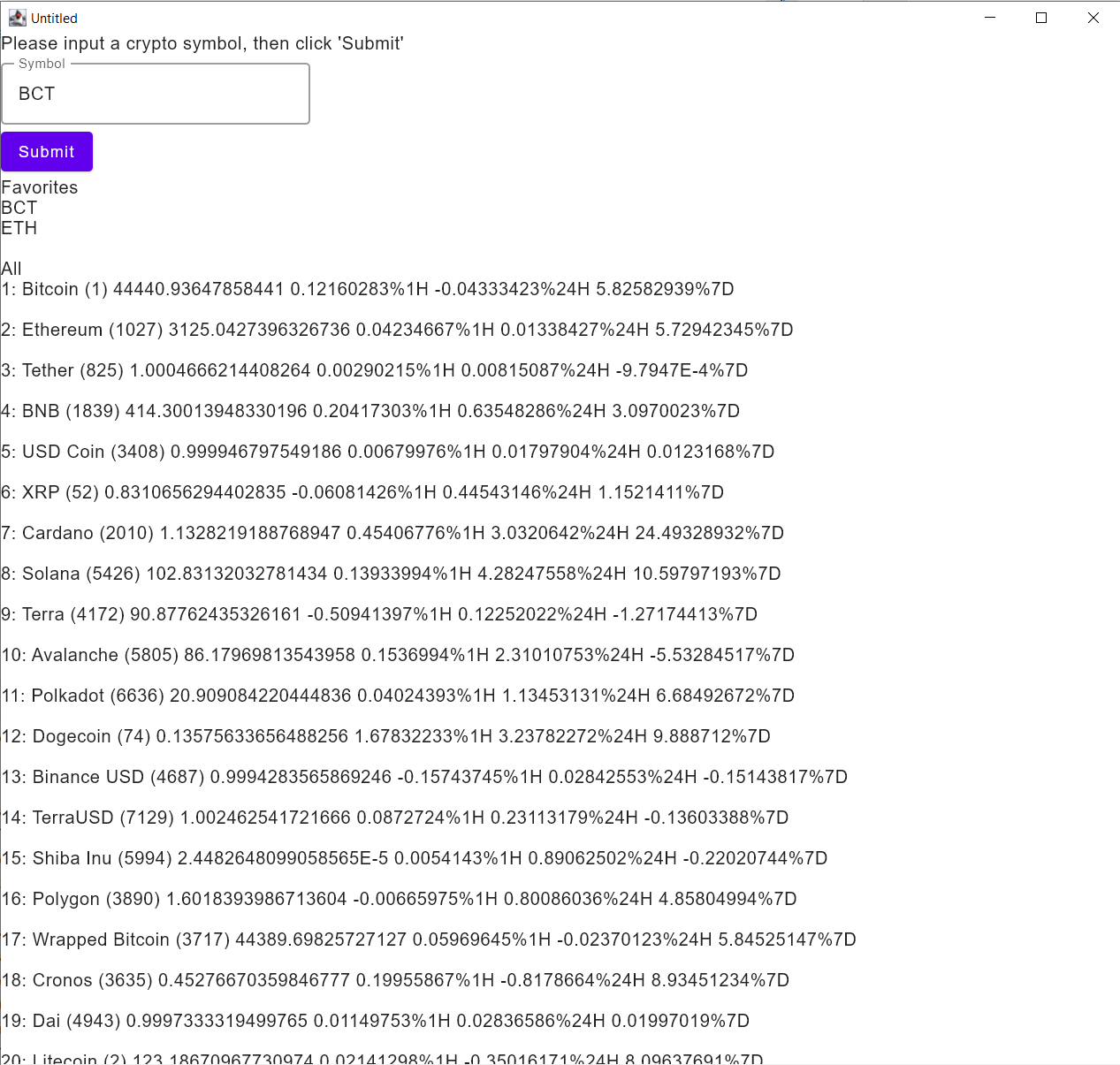Select the Ethereum row ranked 2
The width and height of the screenshot is (1120, 1065).
(x=397, y=330)
